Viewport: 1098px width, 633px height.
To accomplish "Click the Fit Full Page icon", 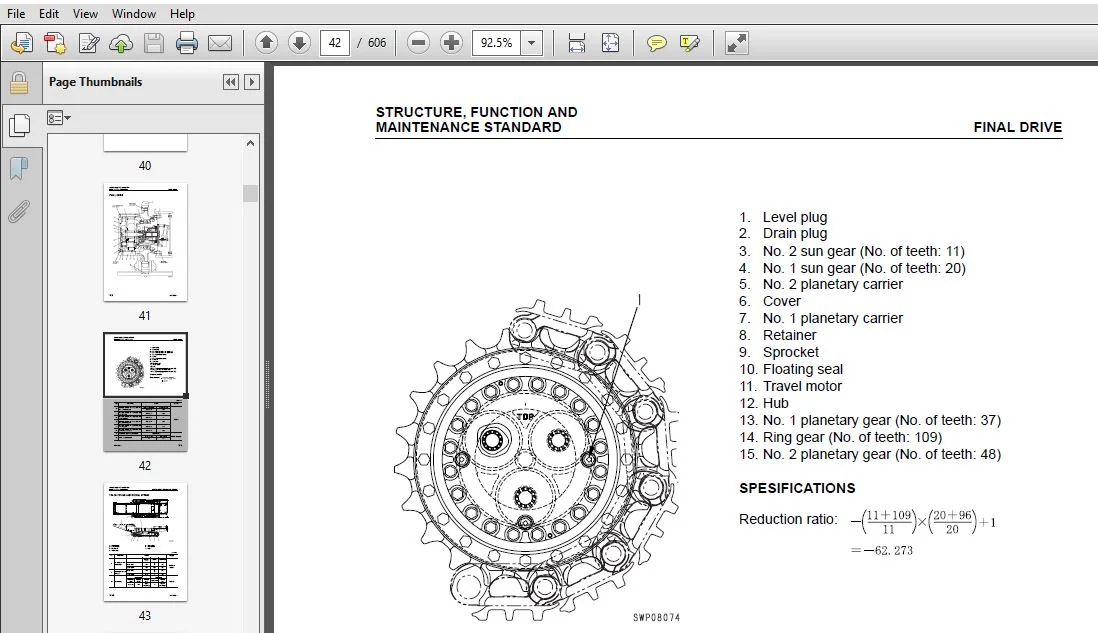I will [x=611, y=43].
